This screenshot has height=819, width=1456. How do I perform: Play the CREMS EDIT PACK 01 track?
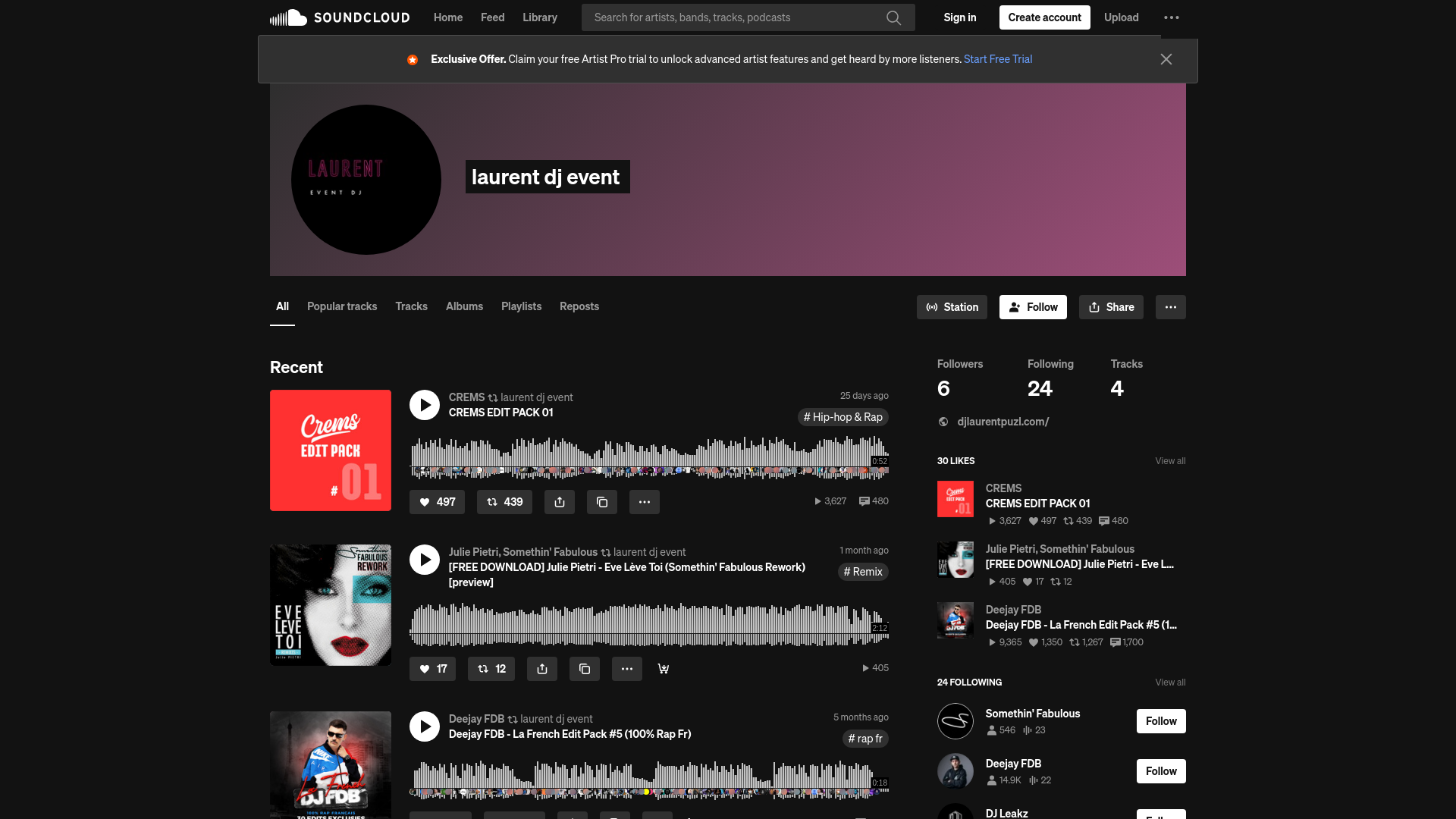424,405
